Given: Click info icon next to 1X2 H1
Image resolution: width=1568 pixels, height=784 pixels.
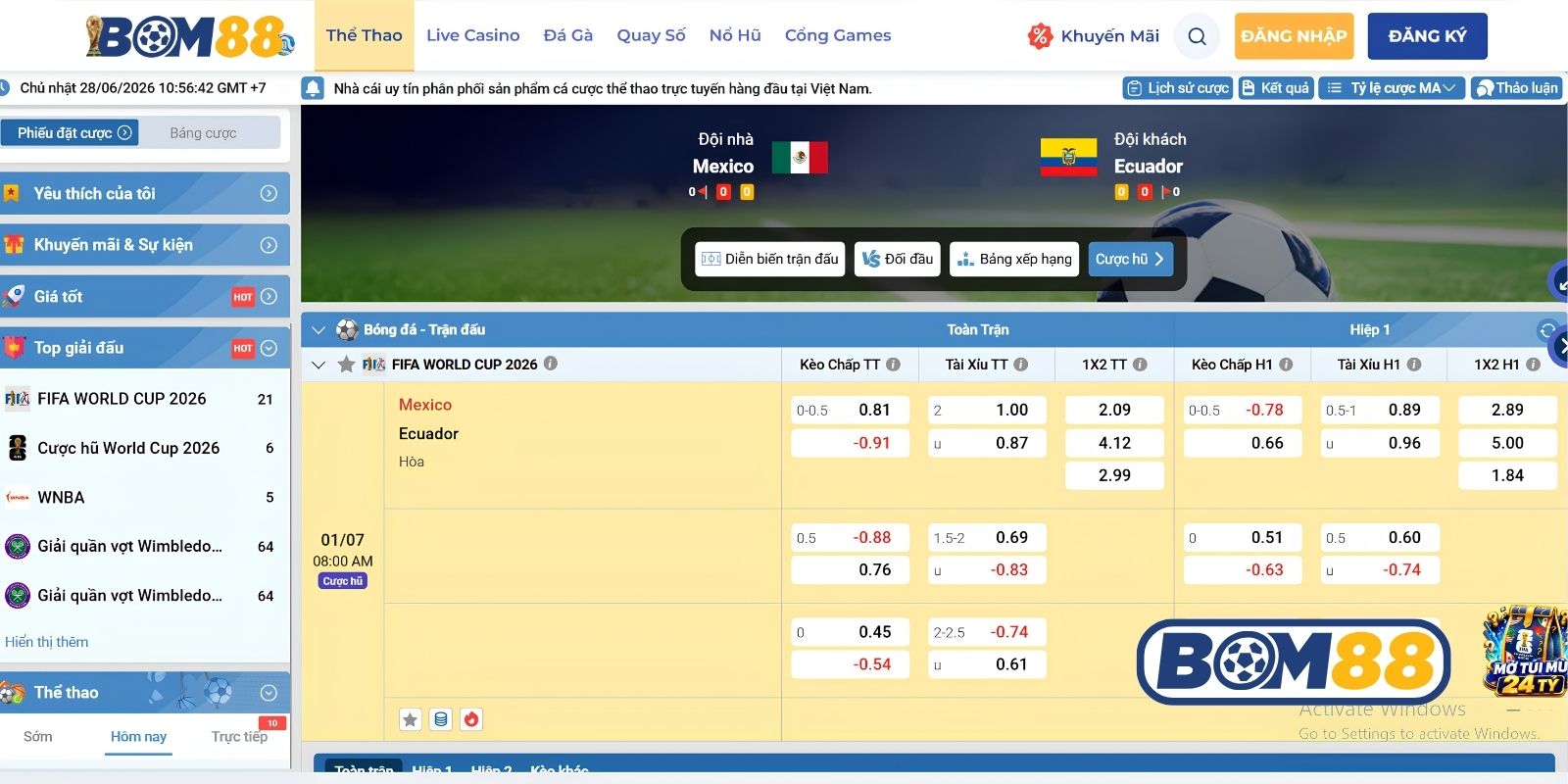Looking at the screenshot, I should [x=1533, y=365].
